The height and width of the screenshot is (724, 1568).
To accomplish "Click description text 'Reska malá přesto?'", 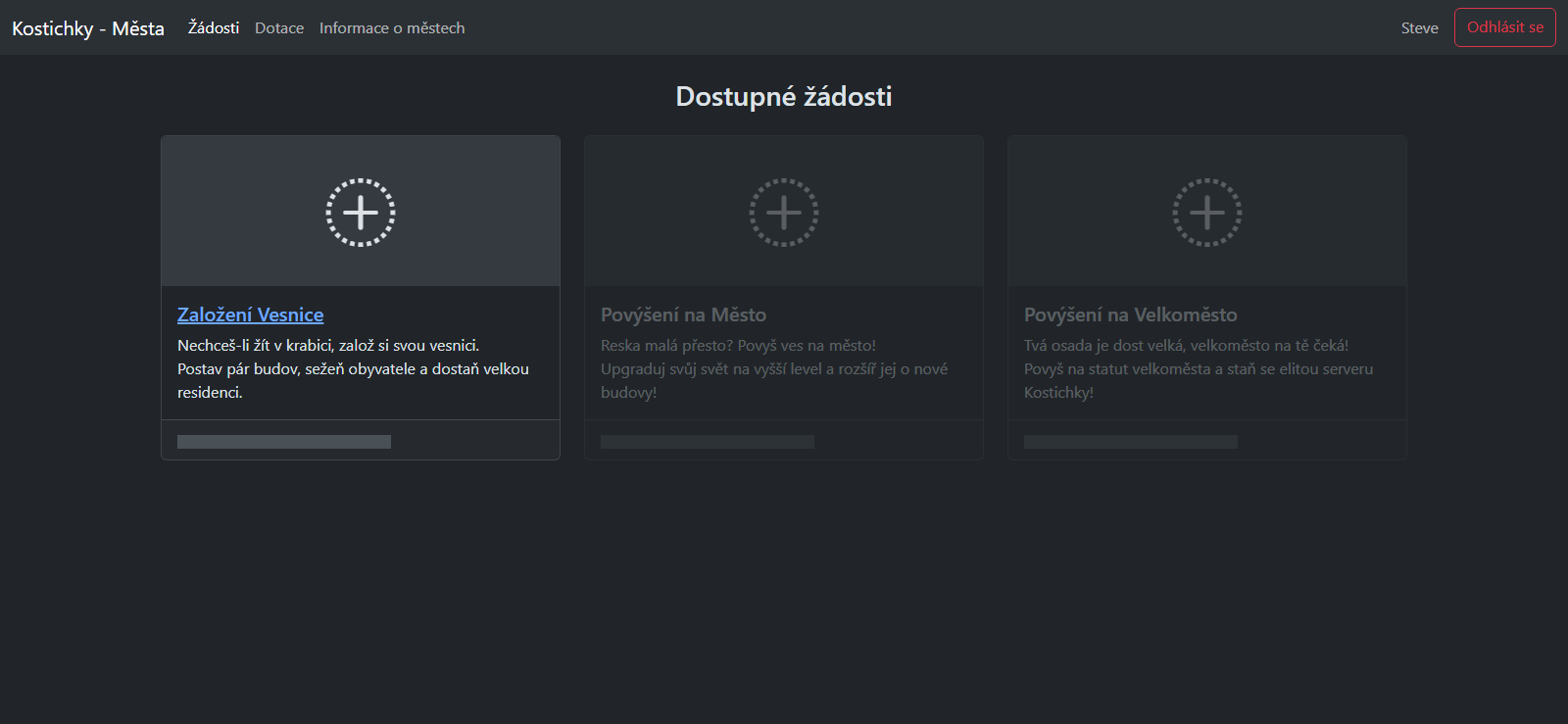I will [x=667, y=345].
